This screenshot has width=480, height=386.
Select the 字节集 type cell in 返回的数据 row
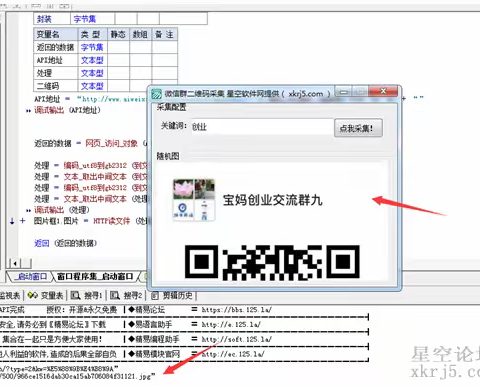point(92,47)
